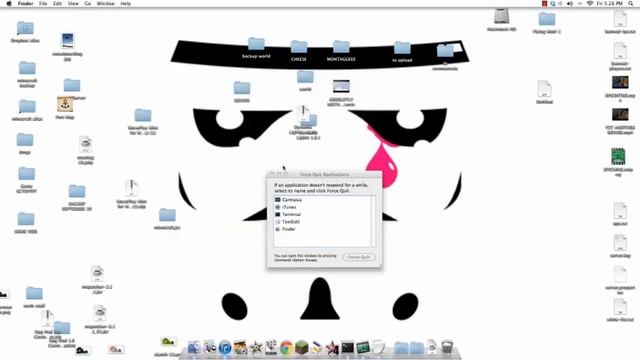The width and height of the screenshot is (640, 360).
Task: Select the green video file icon
Action: tap(618, 157)
